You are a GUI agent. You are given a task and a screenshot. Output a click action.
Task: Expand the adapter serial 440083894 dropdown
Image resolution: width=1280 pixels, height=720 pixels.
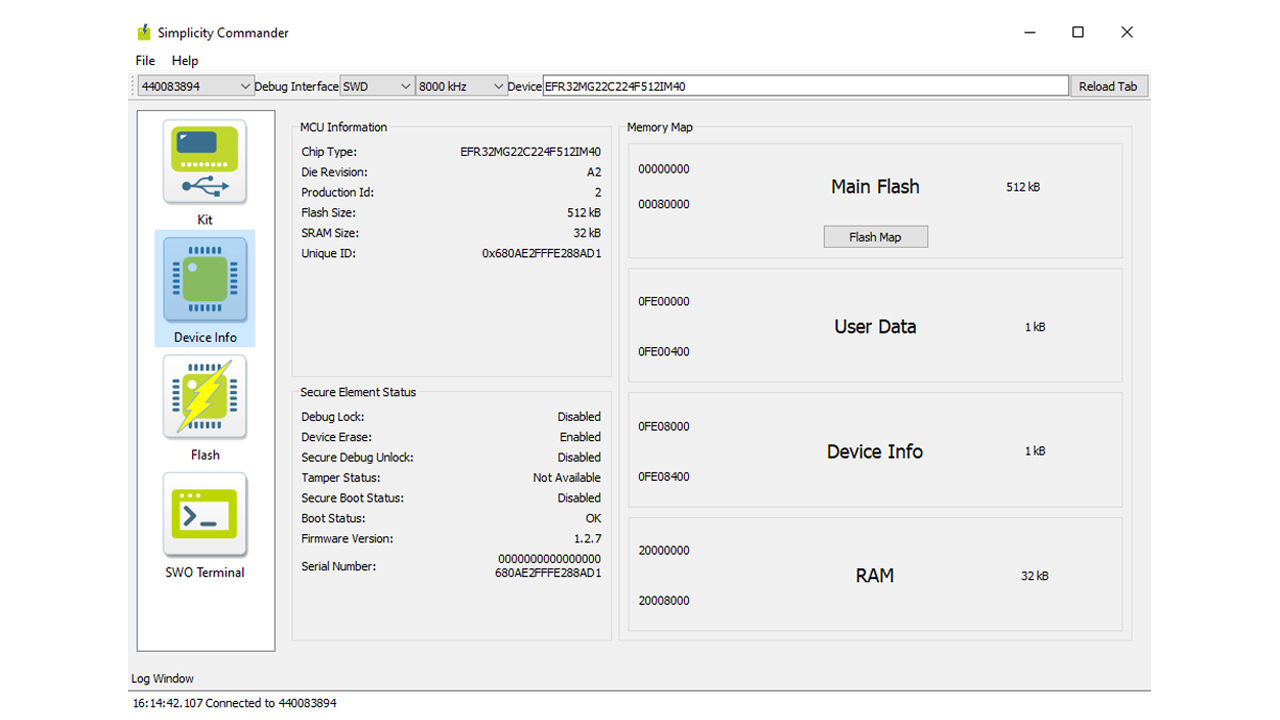(x=195, y=86)
